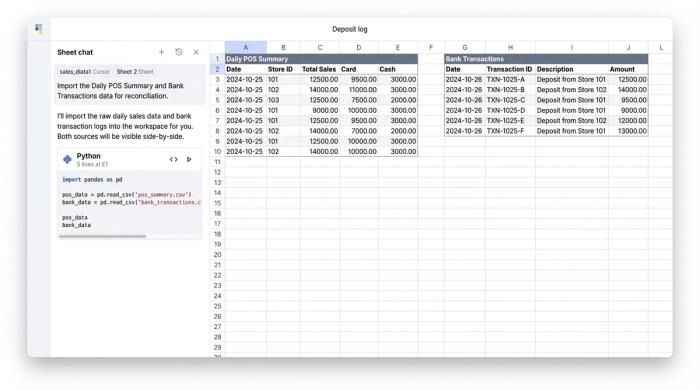This screenshot has width=700, height=391.
Task: Close the Sheet chat panel
Action: [196, 52]
